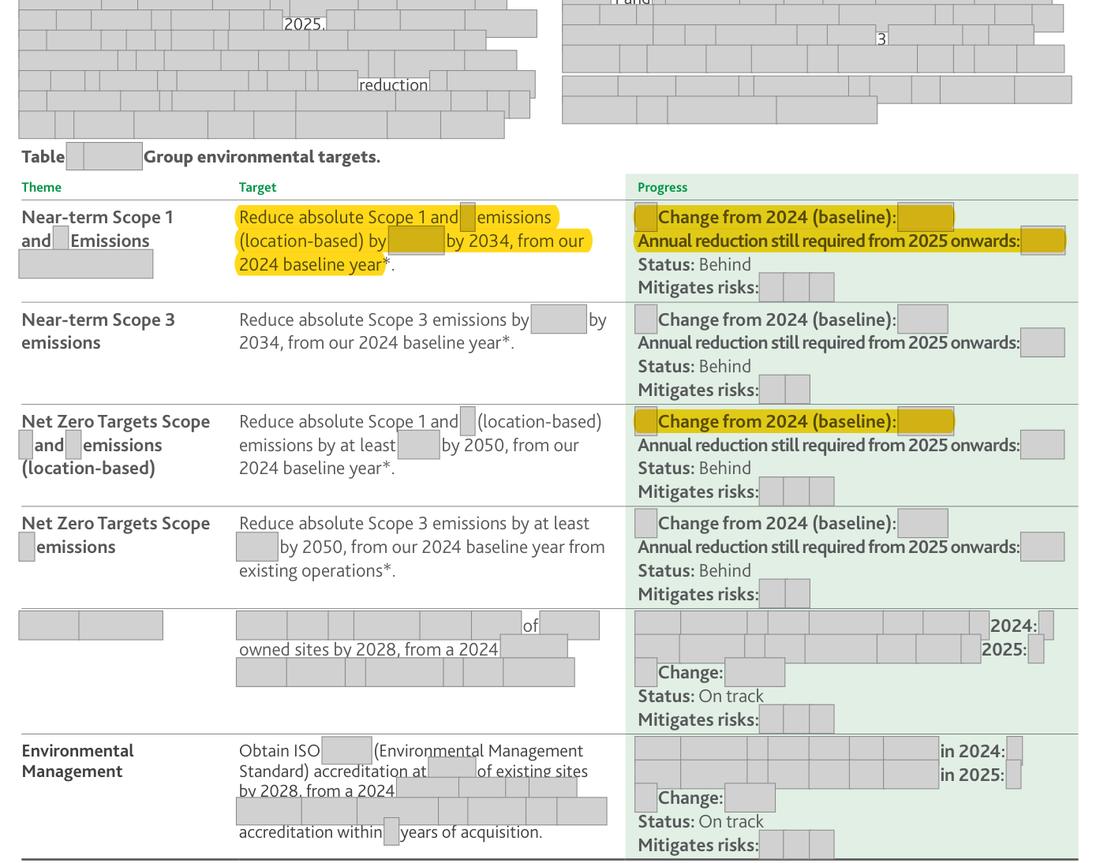The image size is (1100, 863).
Task: Click 'Status: On track' in the Environmental Management row
Action: point(700,822)
